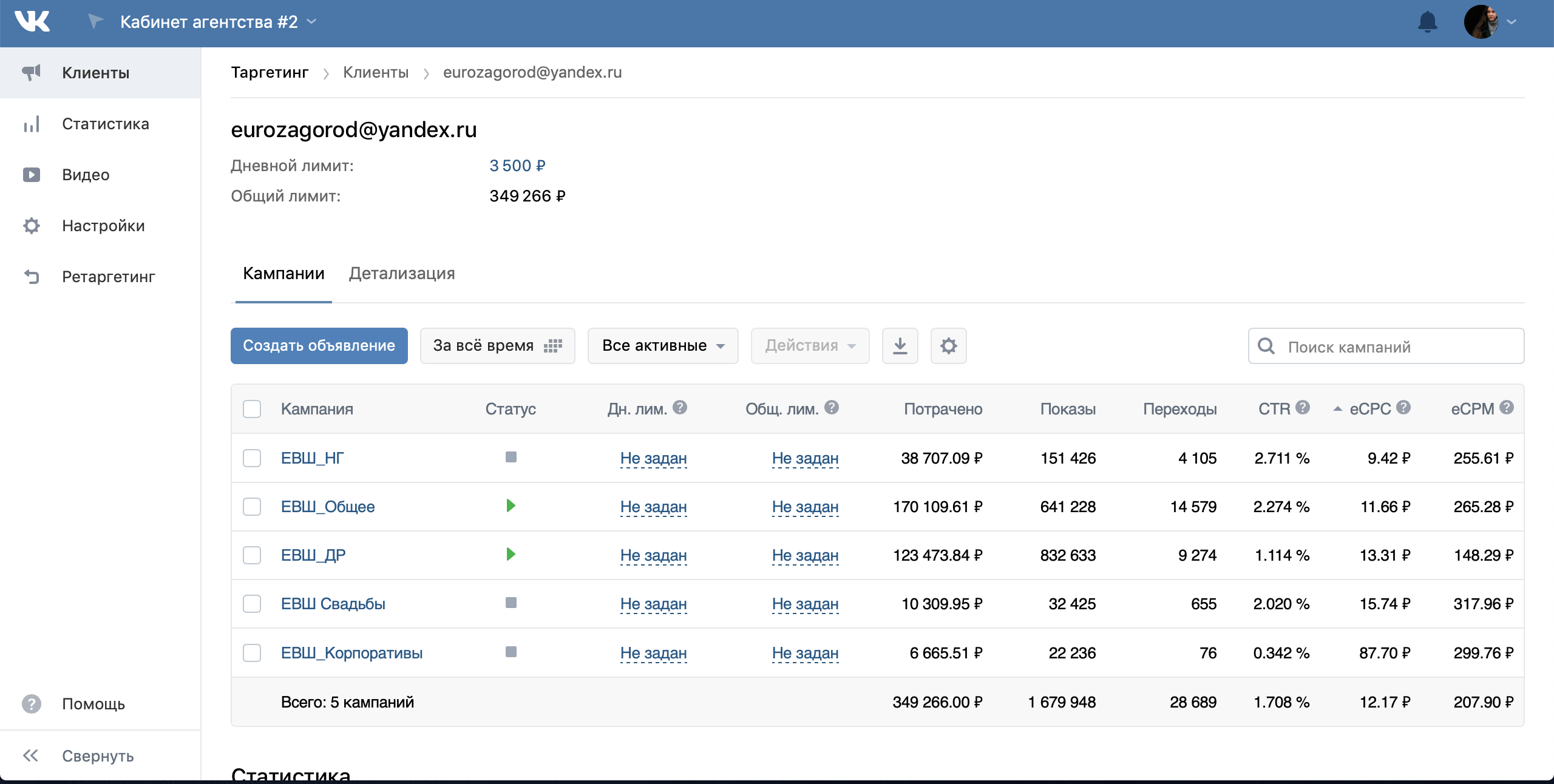Image resolution: width=1554 pixels, height=784 pixels.
Task: Check the ЕВШ_Корпоративы row checkbox
Action: (x=252, y=653)
